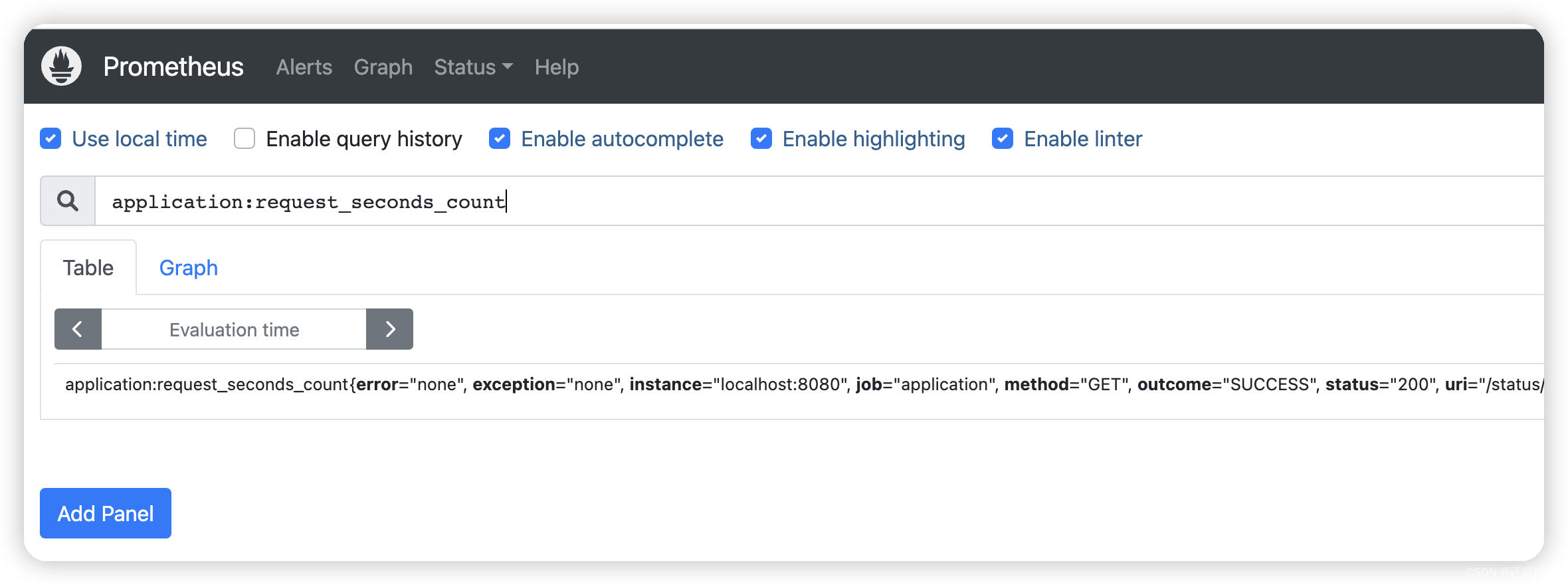1568x585 pixels.
Task: Click the Prometheus flame logo icon
Action: 61,66
